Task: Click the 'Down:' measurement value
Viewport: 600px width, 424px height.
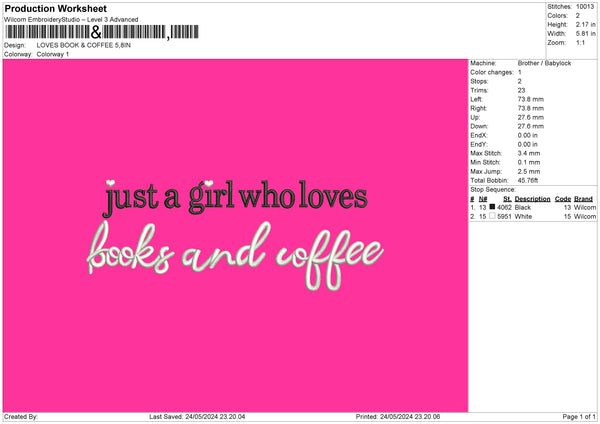Action: click(x=531, y=126)
